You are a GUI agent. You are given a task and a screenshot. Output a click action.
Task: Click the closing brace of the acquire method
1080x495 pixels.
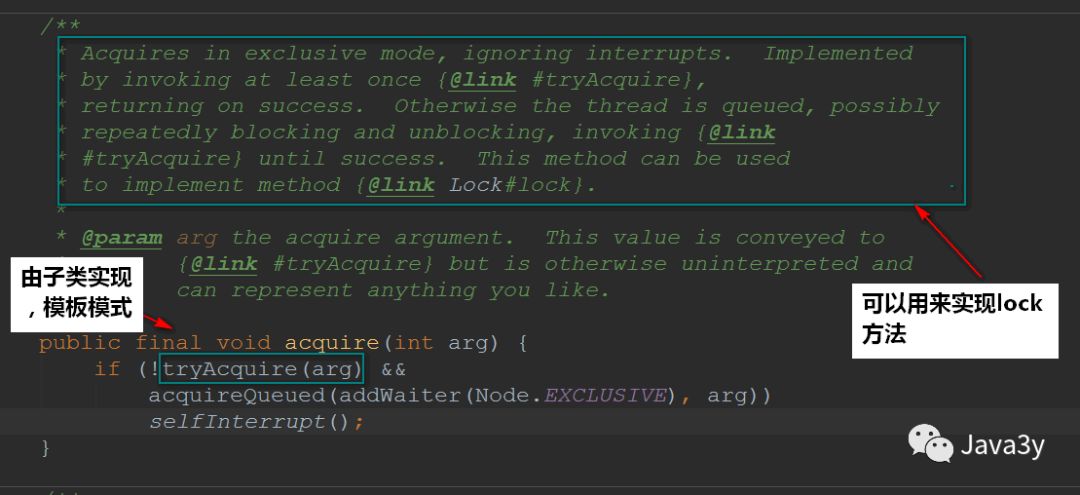coord(45,448)
